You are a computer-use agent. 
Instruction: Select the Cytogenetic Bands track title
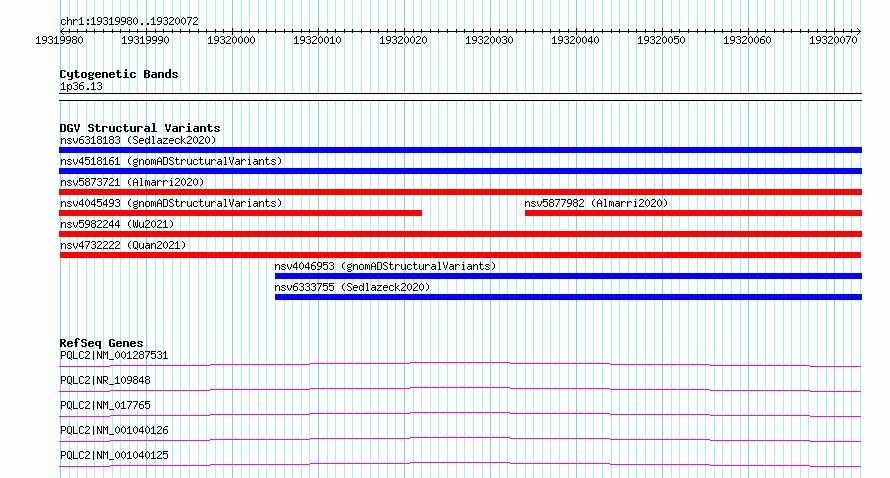point(119,74)
